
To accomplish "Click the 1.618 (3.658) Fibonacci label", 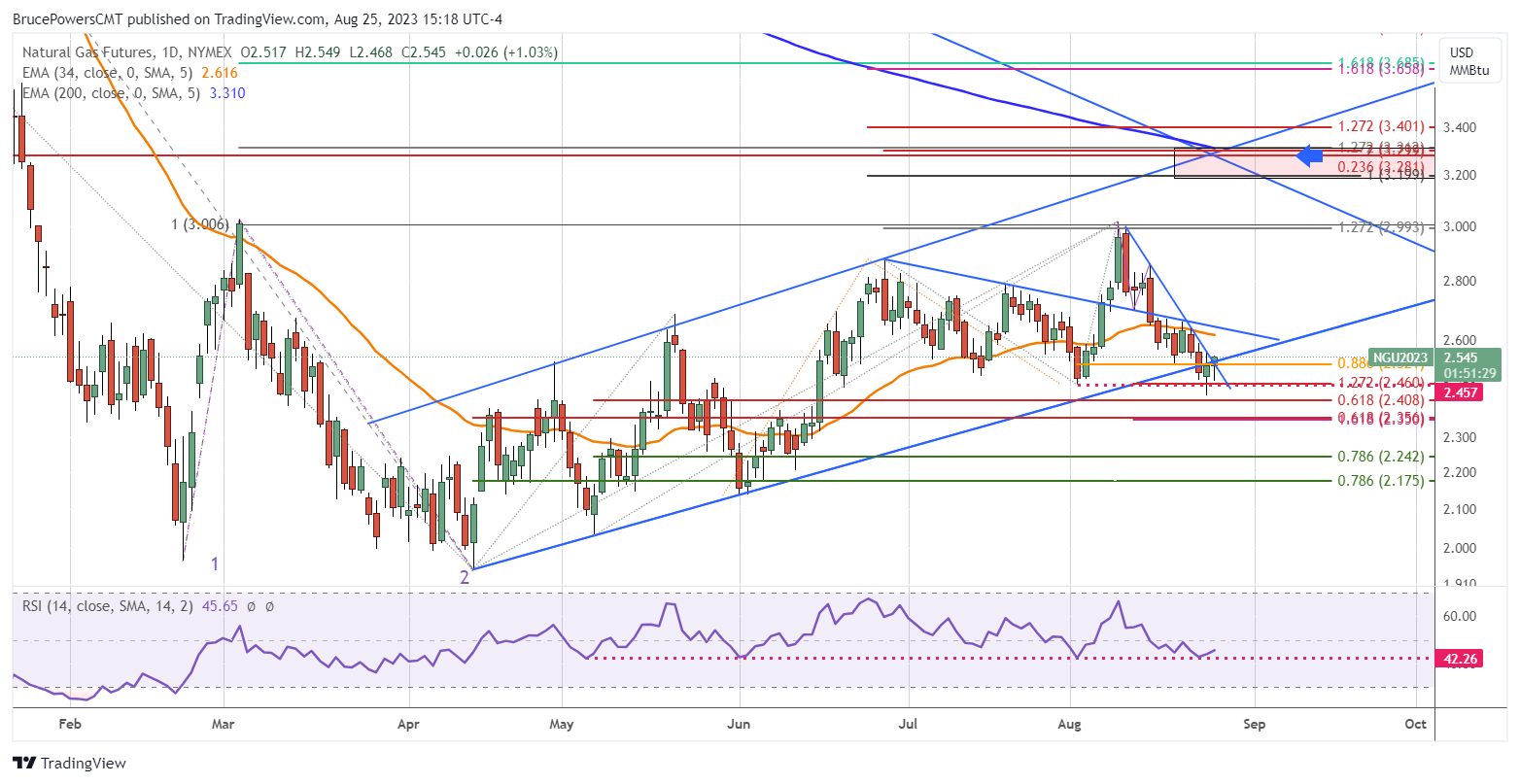I will (1381, 70).
